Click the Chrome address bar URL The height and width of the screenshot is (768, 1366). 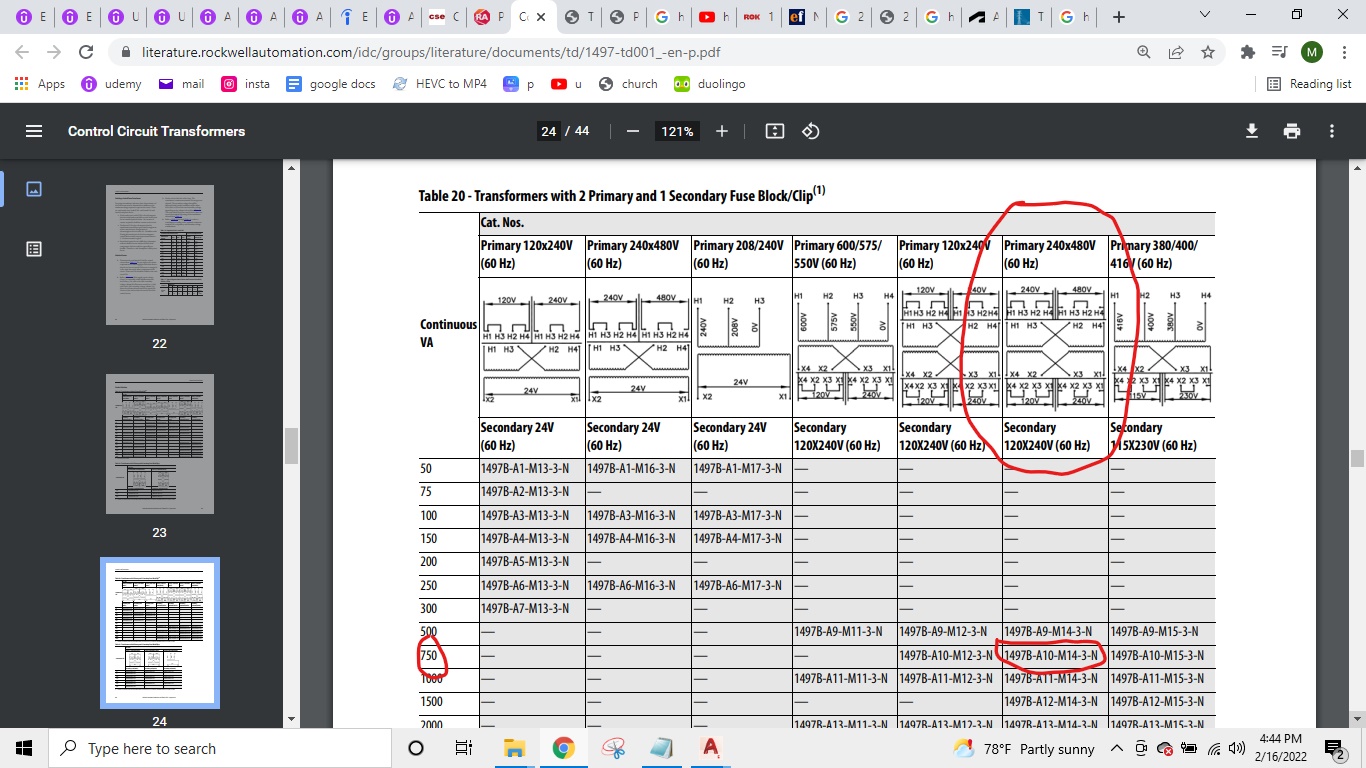[432, 52]
